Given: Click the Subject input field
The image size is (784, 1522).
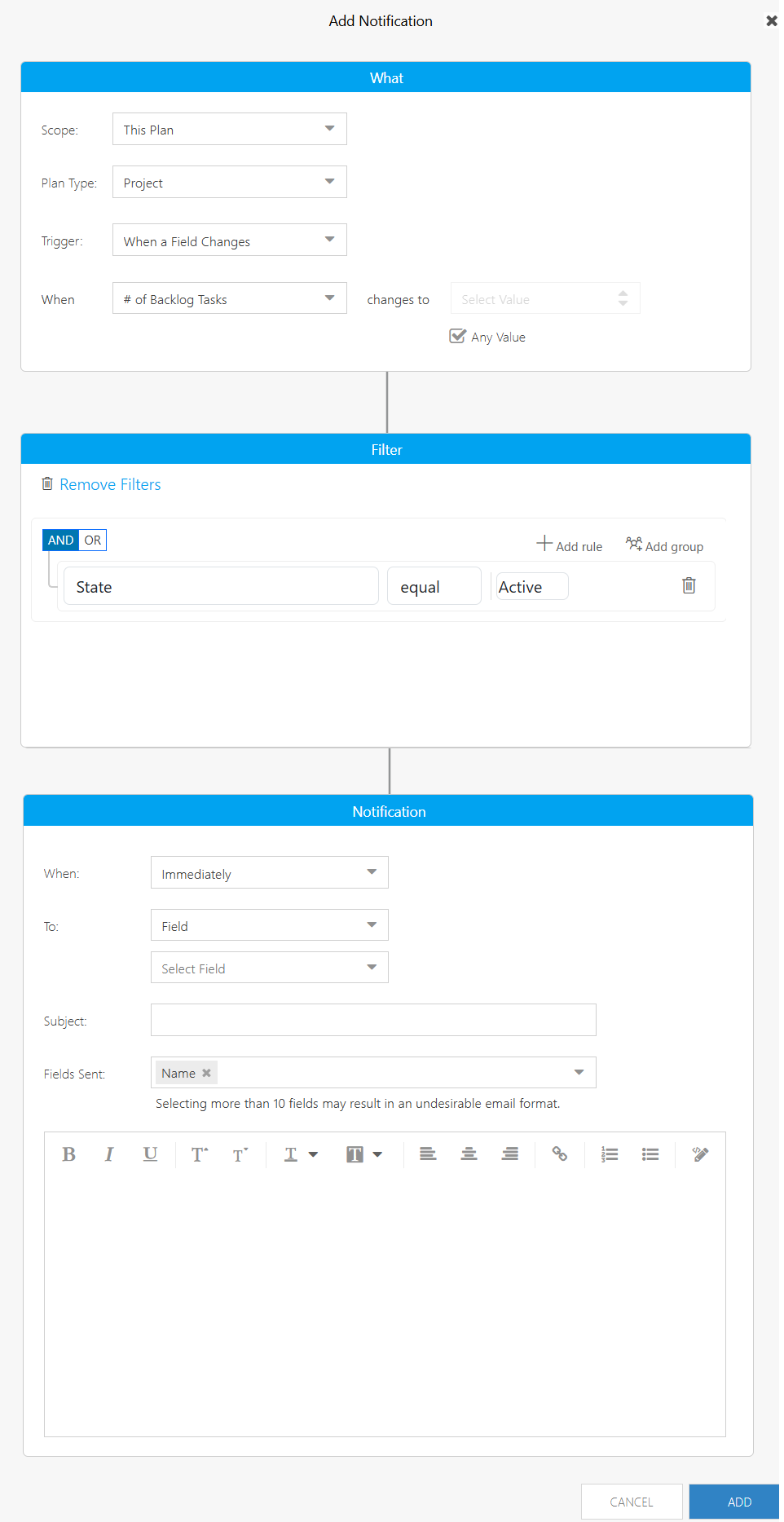Looking at the screenshot, I should [373, 1020].
